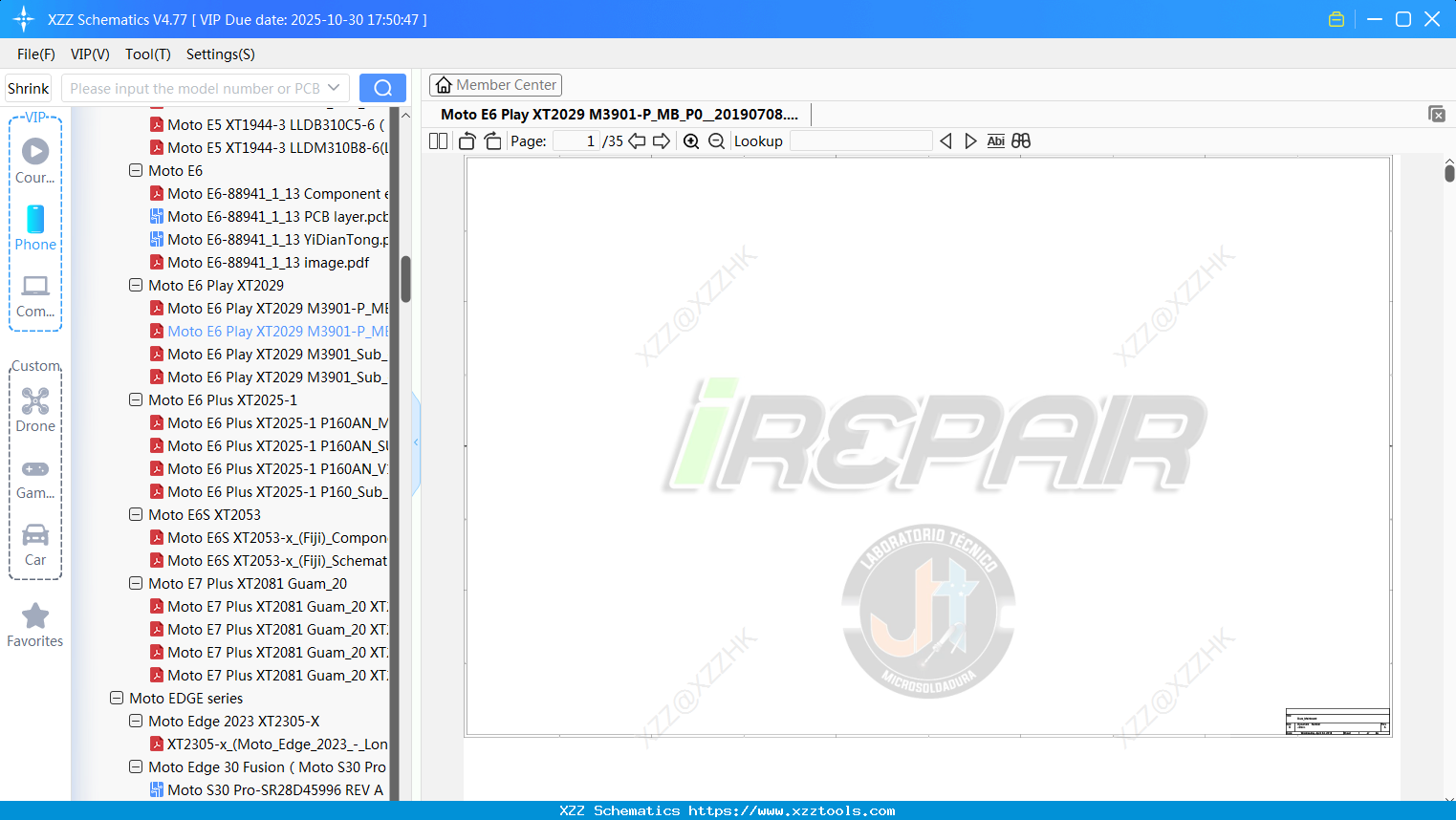
Task: Go to the previous page arrow
Action: (x=637, y=141)
